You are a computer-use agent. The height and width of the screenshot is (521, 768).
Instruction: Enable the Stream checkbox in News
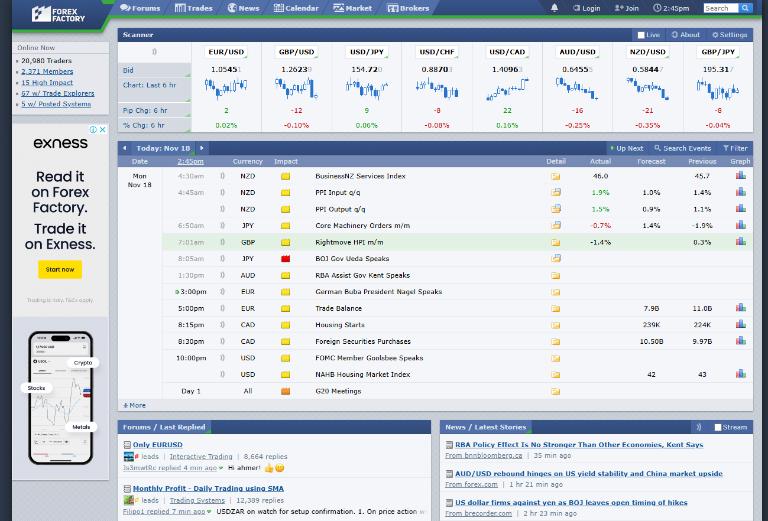click(718, 427)
